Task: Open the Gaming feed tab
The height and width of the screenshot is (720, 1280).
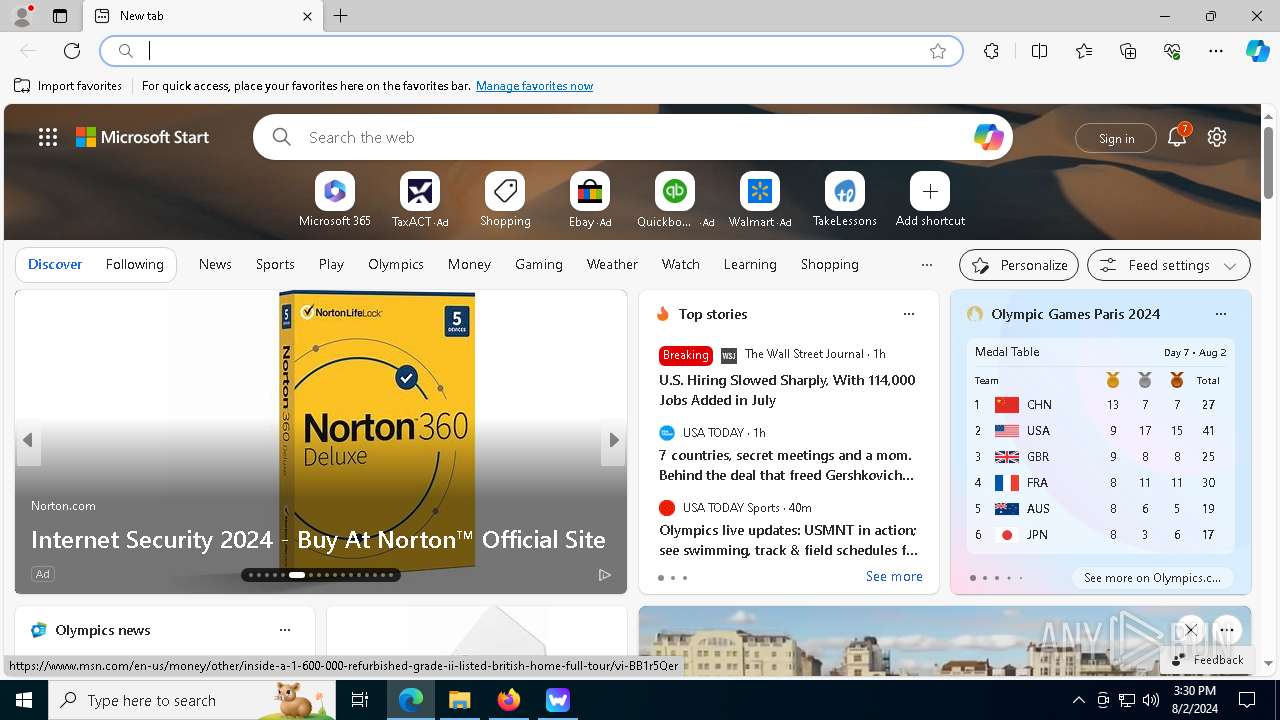Action: [x=539, y=264]
